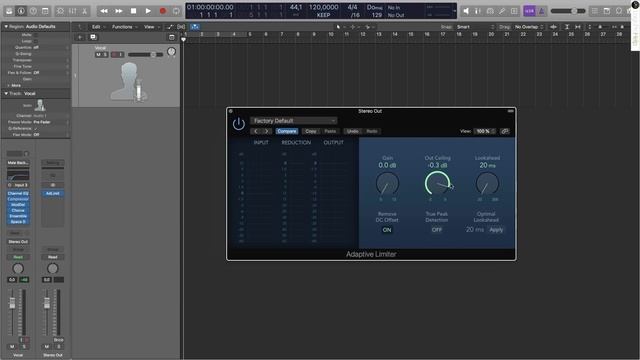Screen dimensions: 640x360
Task: Apply the optimal lookahead
Action: pos(496,230)
